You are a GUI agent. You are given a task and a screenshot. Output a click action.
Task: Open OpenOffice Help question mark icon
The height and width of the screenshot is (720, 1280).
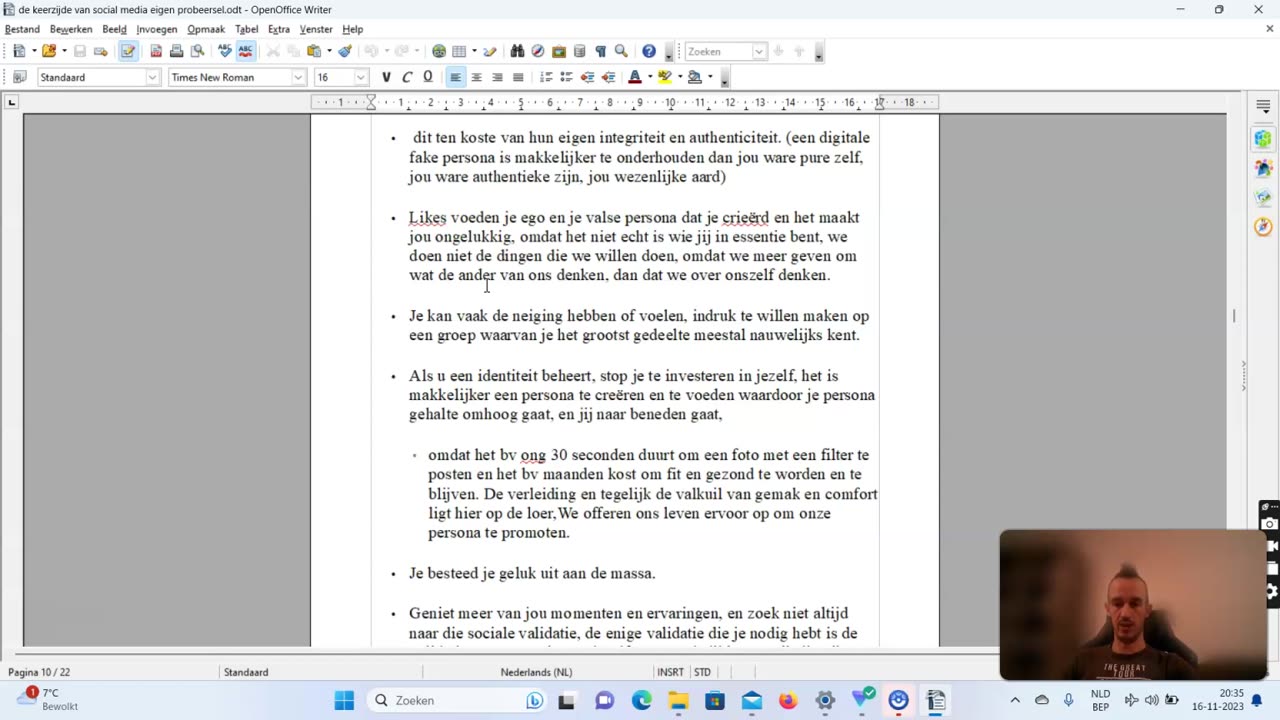point(649,51)
